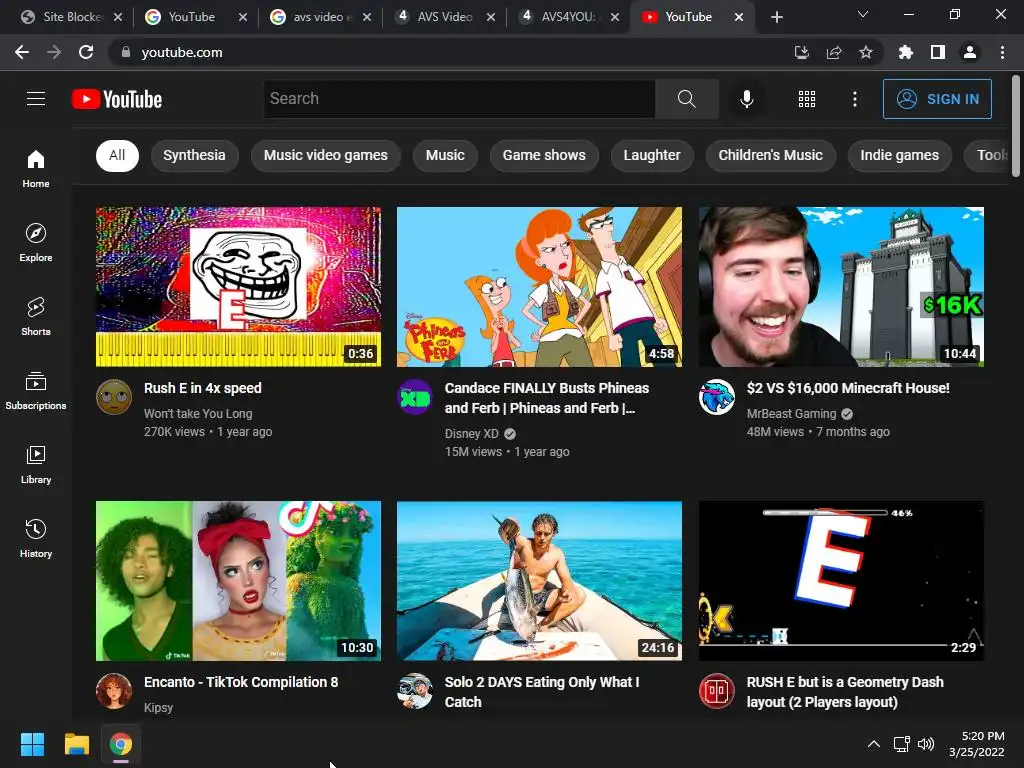Click in the YouTube search field
This screenshot has width=1024, height=768.
(459, 99)
